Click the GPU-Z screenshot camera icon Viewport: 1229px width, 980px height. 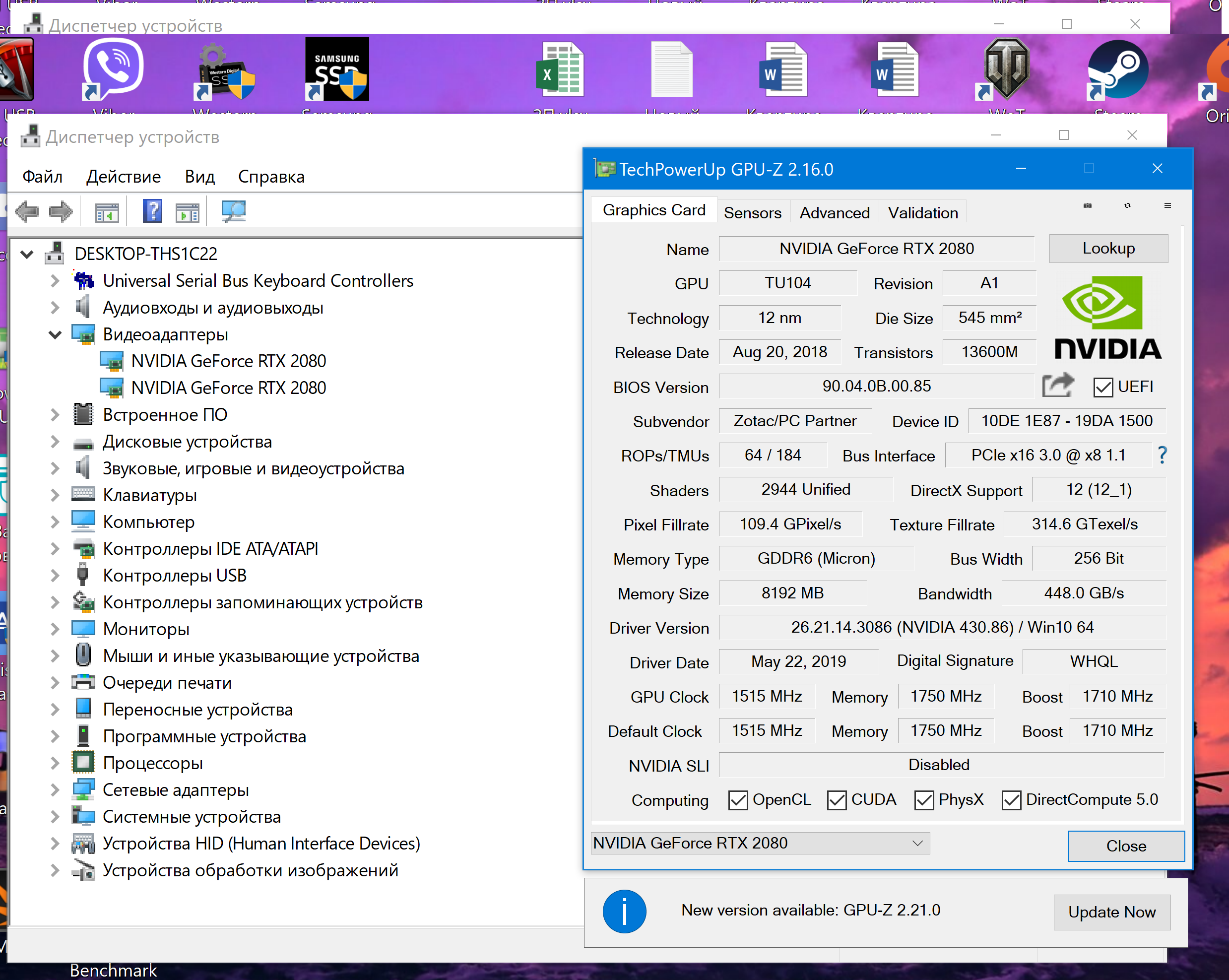[1087, 206]
